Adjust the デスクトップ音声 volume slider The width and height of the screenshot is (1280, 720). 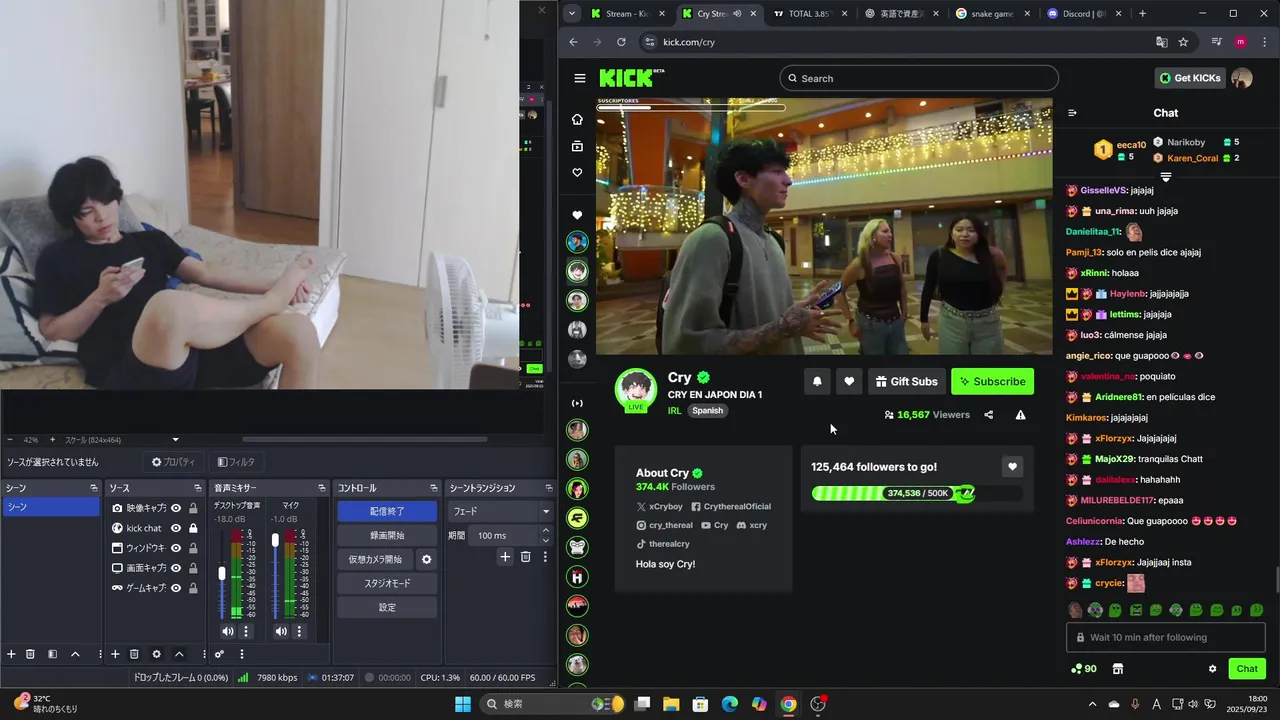pyautogui.click(x=222, y=573)
